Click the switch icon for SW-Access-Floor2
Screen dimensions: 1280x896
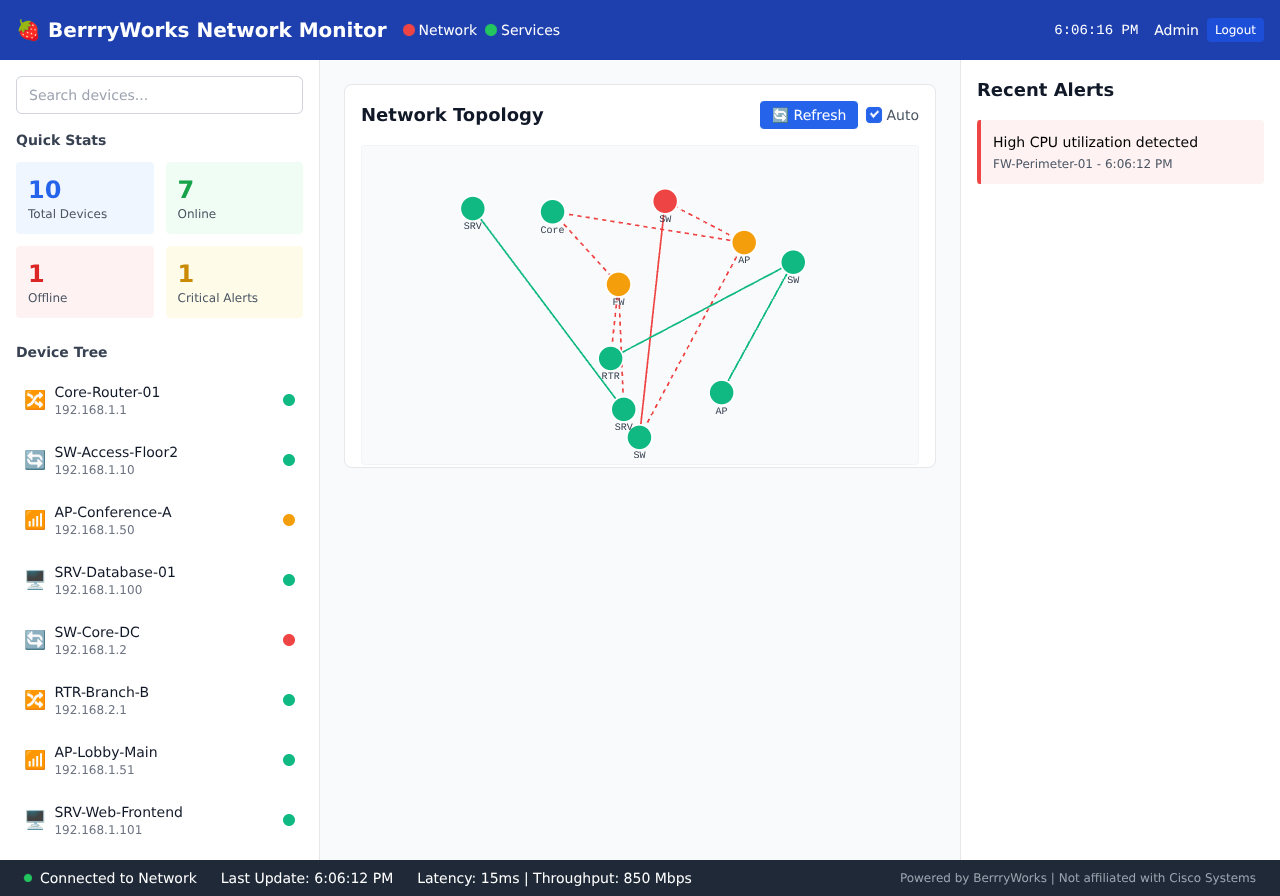[35, 459]
